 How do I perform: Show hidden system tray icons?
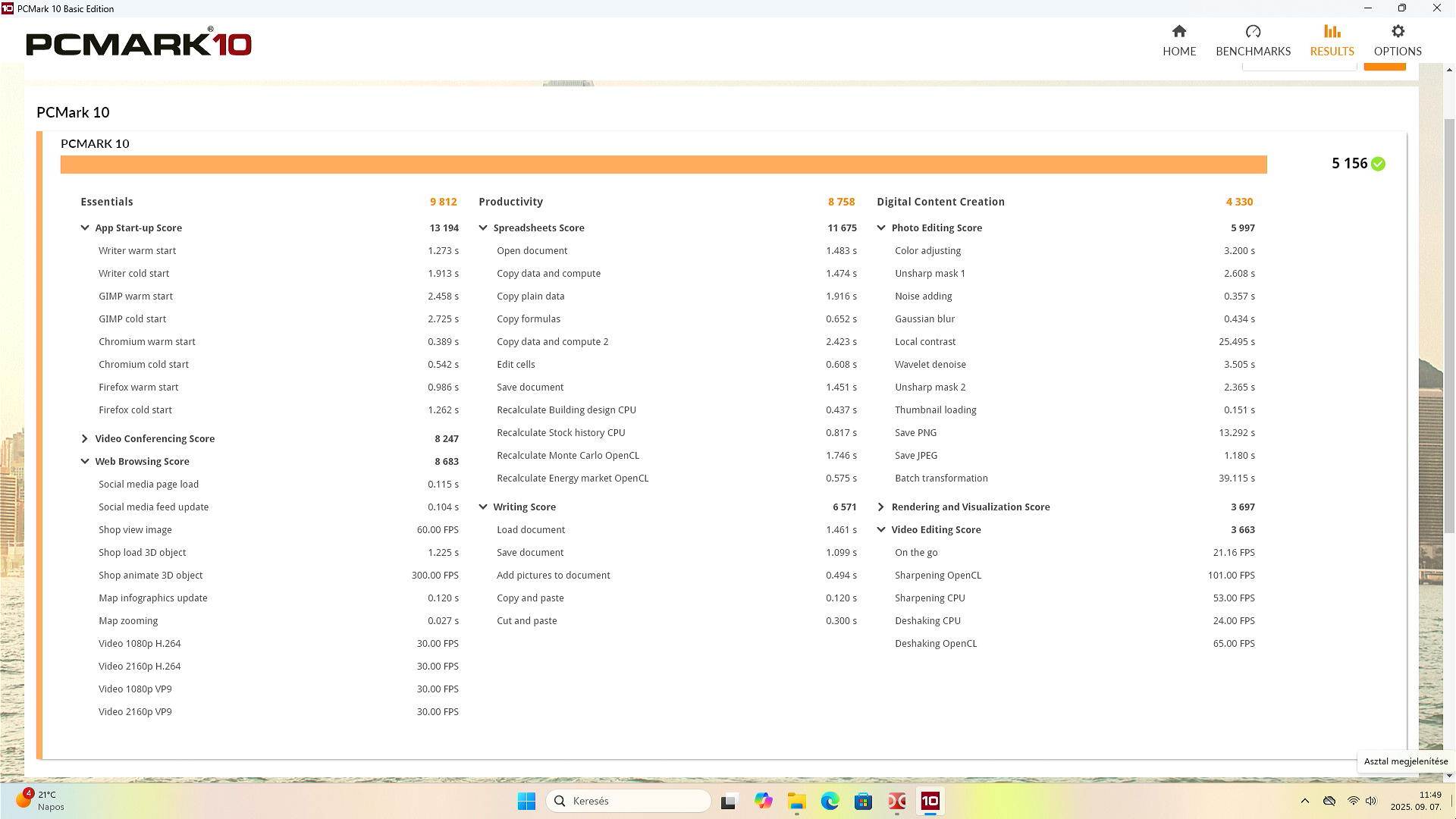1304,801
